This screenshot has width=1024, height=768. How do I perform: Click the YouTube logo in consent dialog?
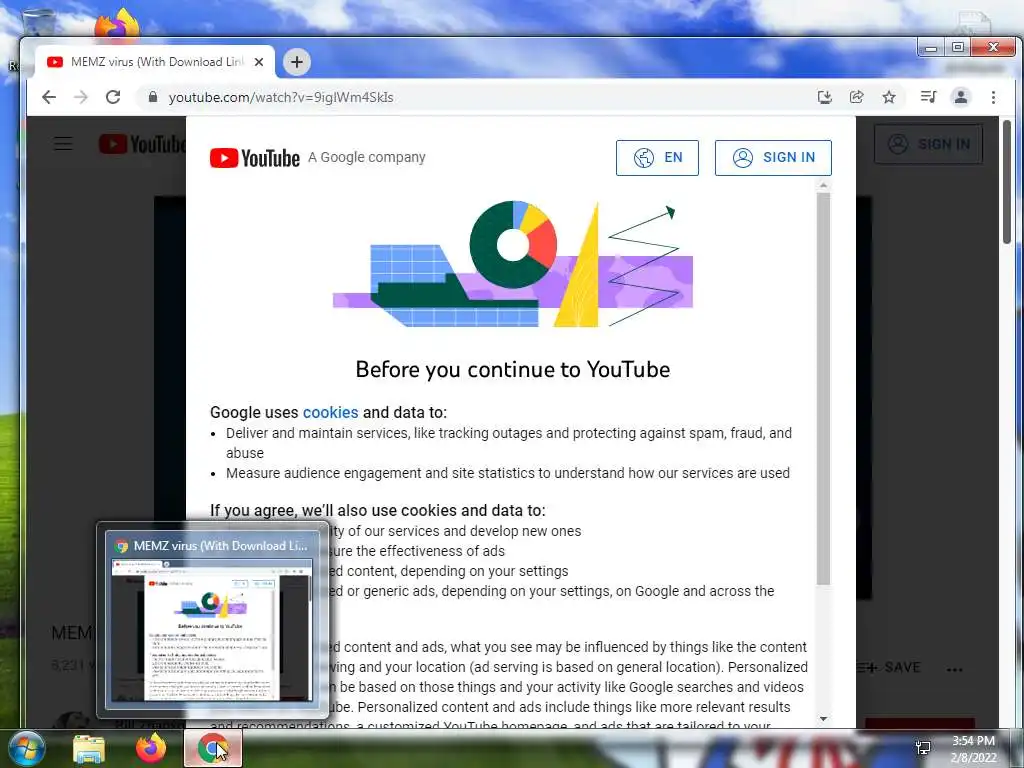tap(255, 158)
